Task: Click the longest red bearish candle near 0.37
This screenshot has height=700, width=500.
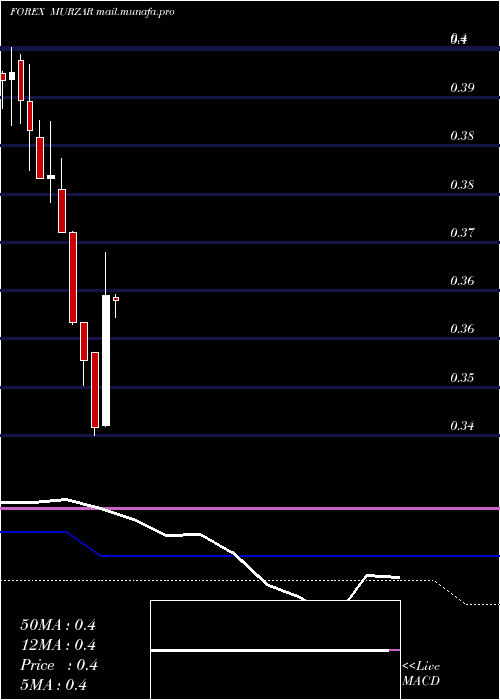Action: [x=73, y=277]
